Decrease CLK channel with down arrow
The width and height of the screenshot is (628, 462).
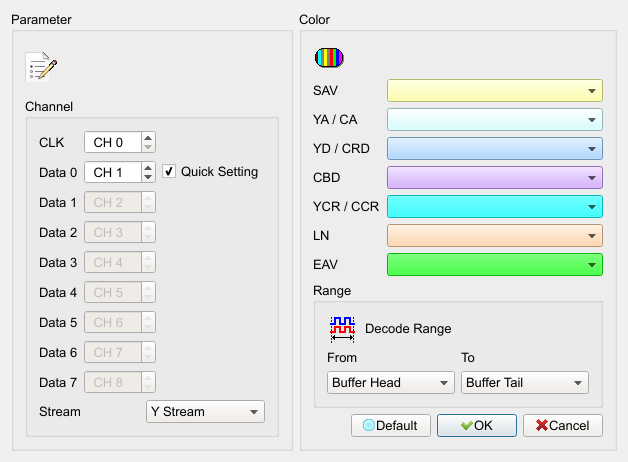pyautogui.click(x=148, y=147)
